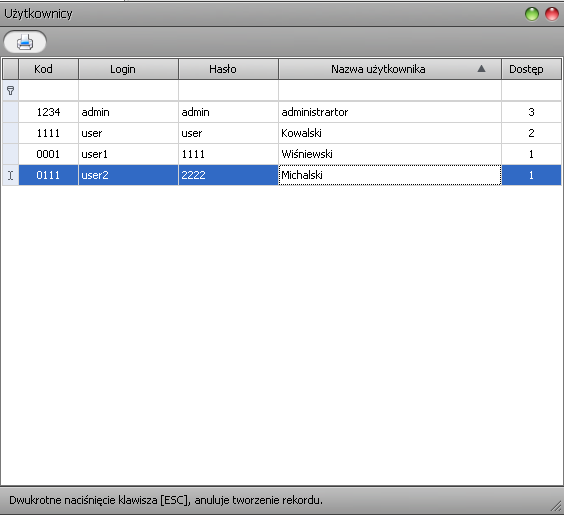The width and height of the screenshot is (564, 515).
Task: Click the printer icon button
Action: 25,42
